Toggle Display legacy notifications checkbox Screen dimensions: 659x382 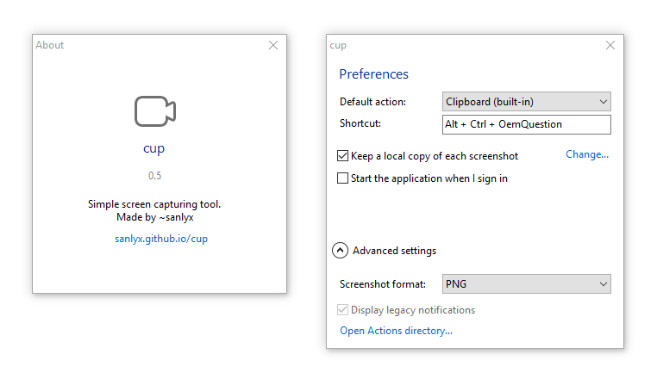tap(343, 310)
